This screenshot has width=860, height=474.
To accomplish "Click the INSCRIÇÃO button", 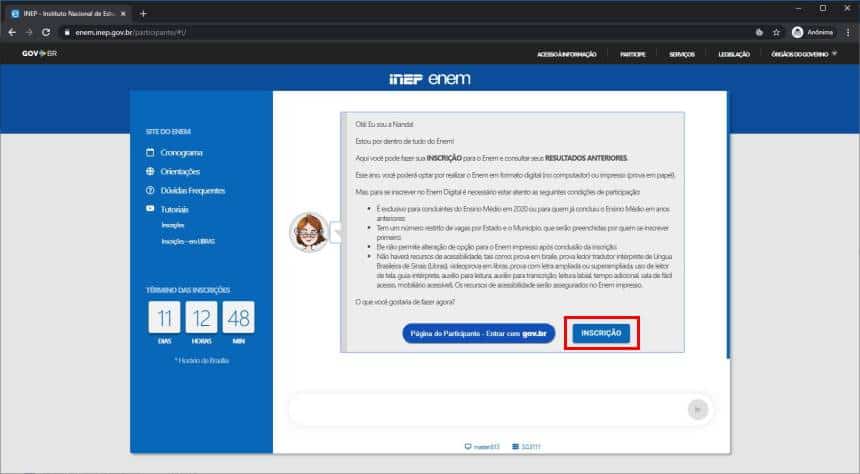I will 601,333.
